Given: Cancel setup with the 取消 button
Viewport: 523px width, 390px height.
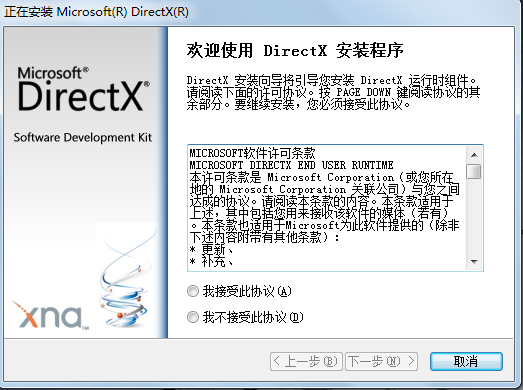Looking at the screenshot, I should (x=466, y=361).
